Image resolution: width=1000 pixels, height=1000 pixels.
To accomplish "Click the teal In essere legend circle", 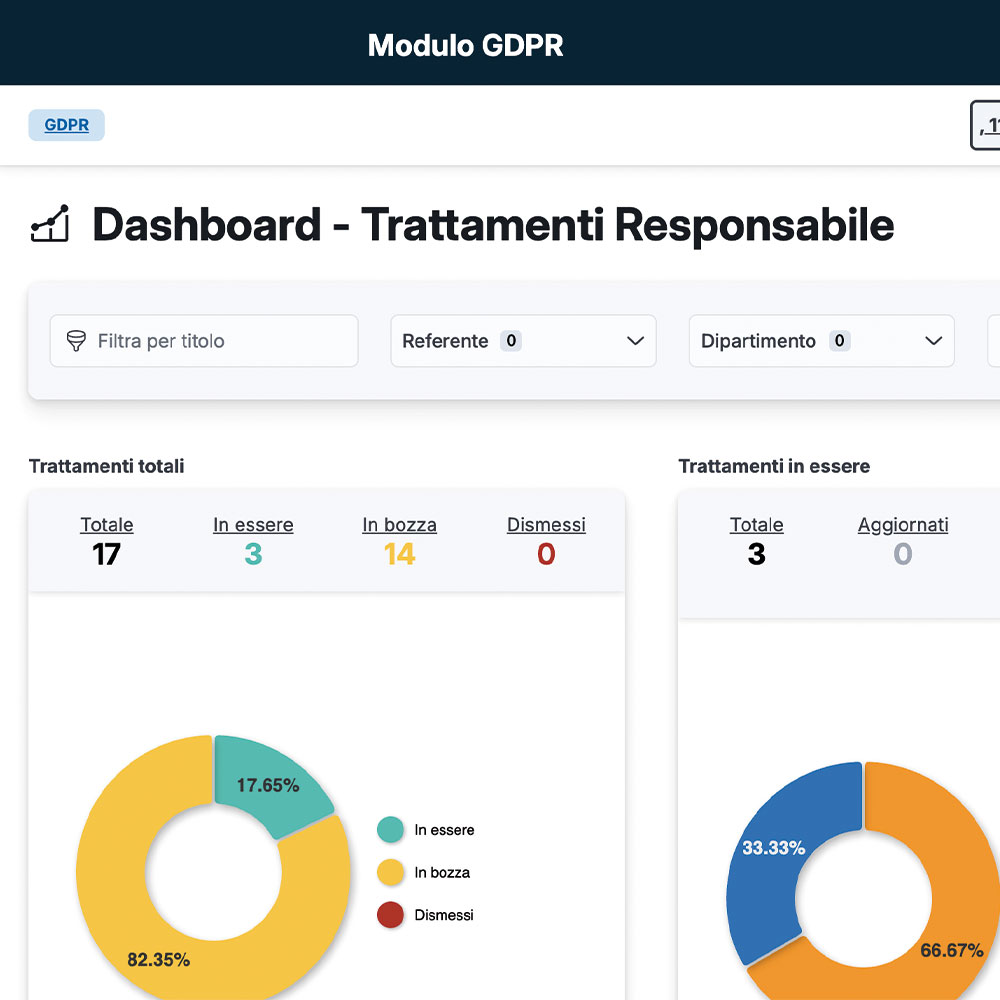I will [x=390, y=830].
